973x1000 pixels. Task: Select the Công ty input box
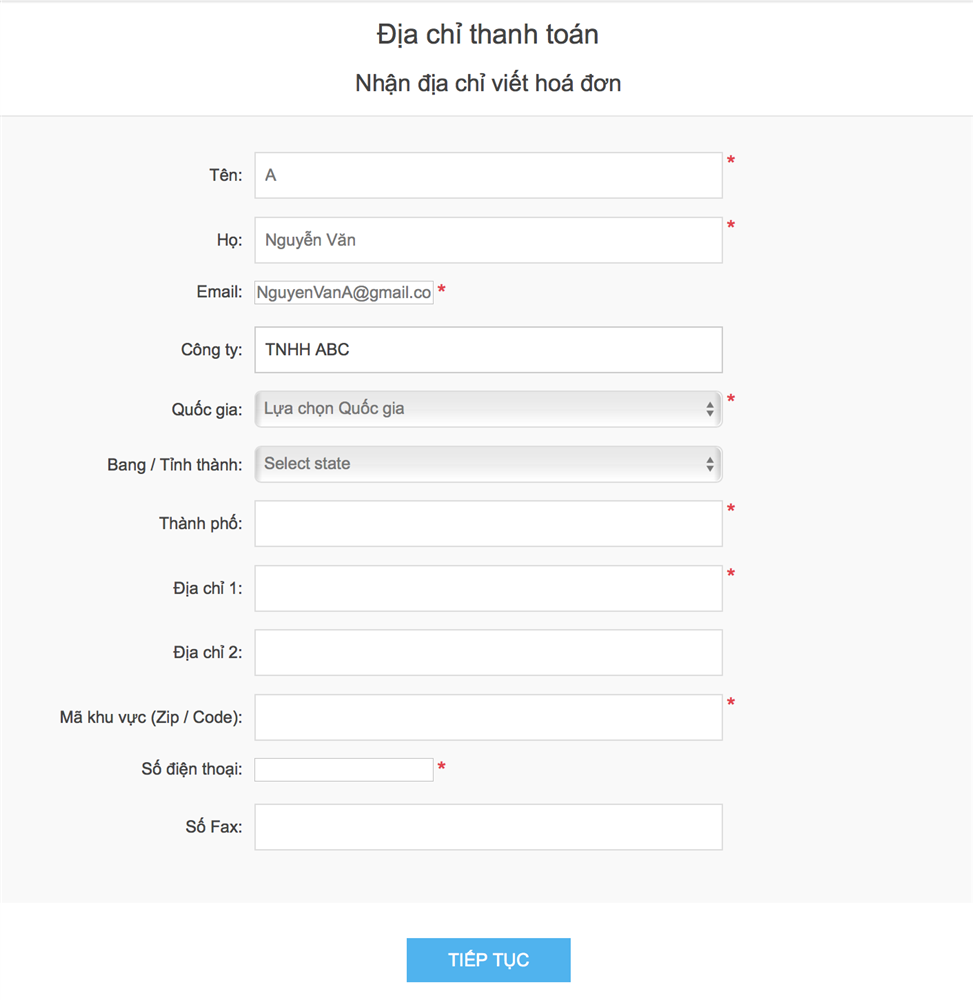[488, 350]
